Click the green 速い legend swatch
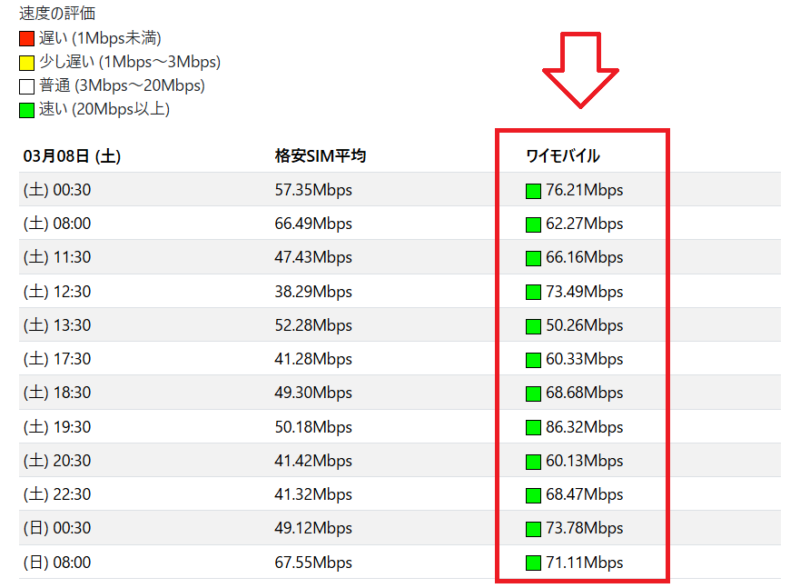This screenshot has height=588, width=800. (x=27, y=110)
